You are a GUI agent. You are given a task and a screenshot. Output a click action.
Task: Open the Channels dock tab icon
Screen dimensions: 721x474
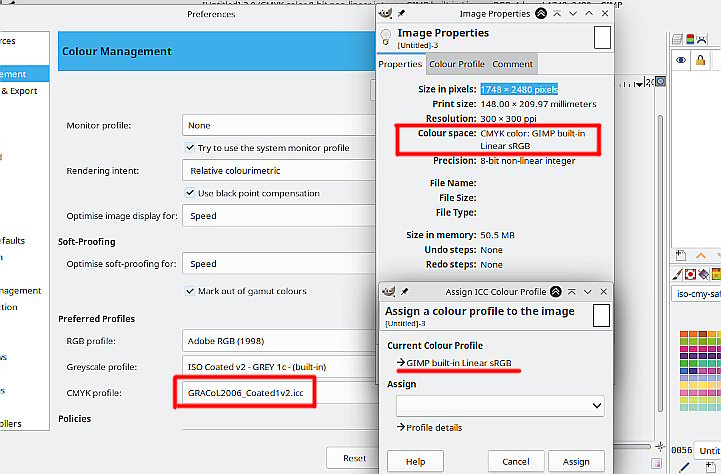(x=690, y=40)
